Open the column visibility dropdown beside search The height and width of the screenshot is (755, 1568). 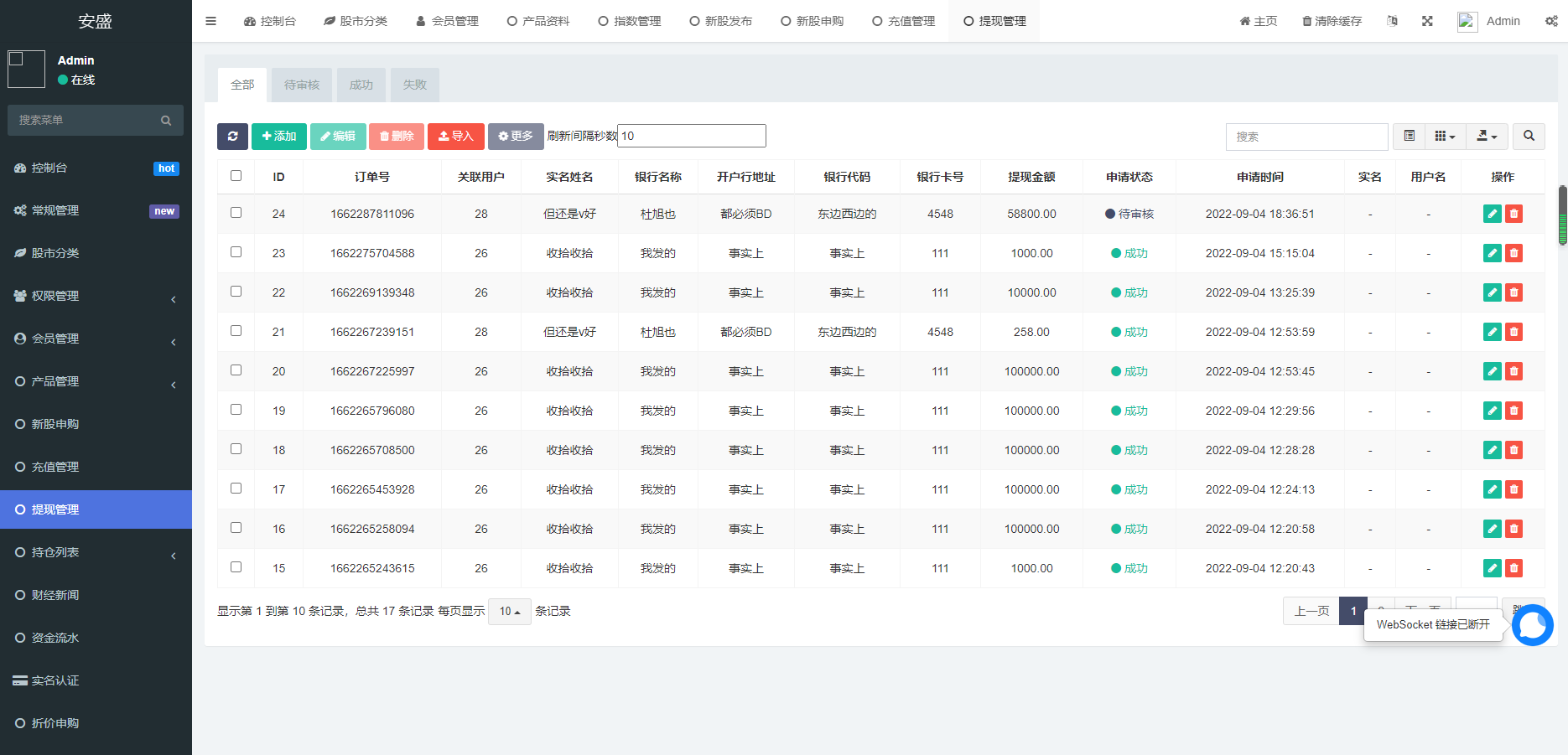(x=1444, y=136)
